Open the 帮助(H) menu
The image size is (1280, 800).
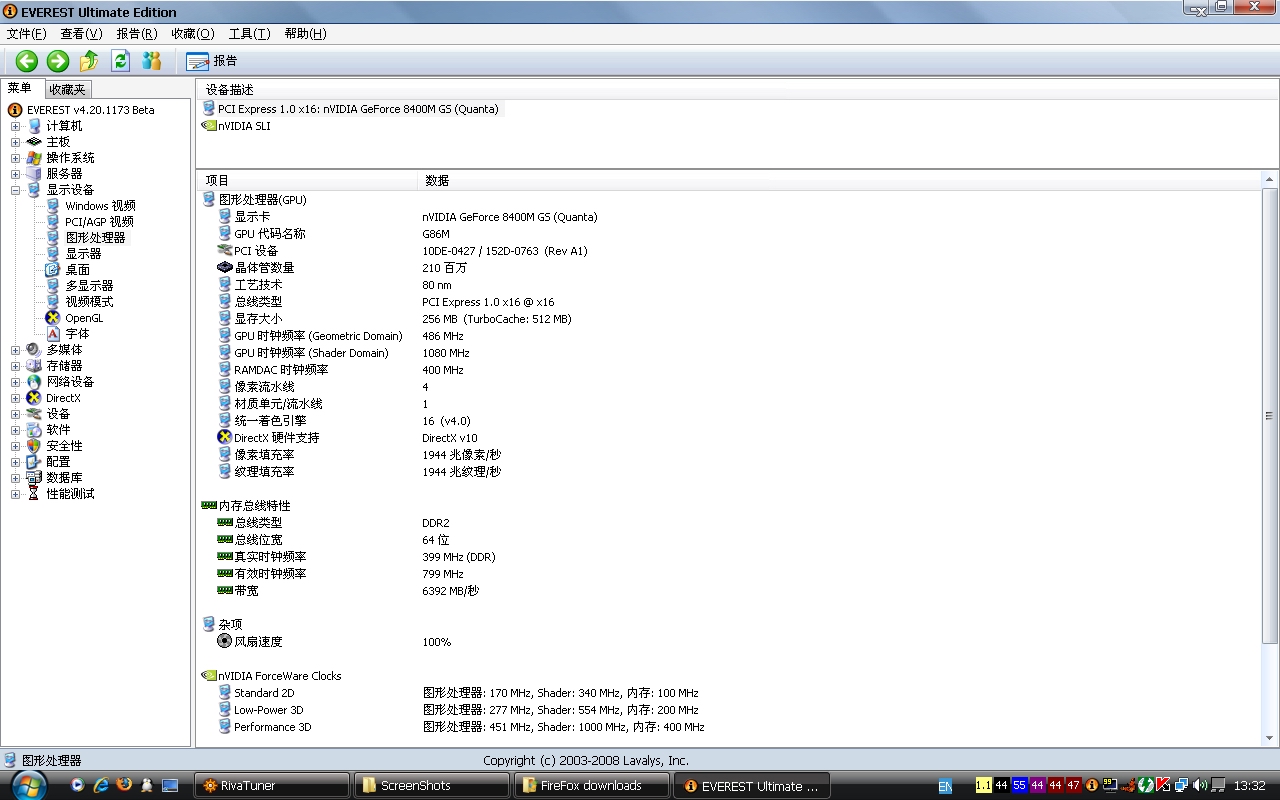coord(305,33)
